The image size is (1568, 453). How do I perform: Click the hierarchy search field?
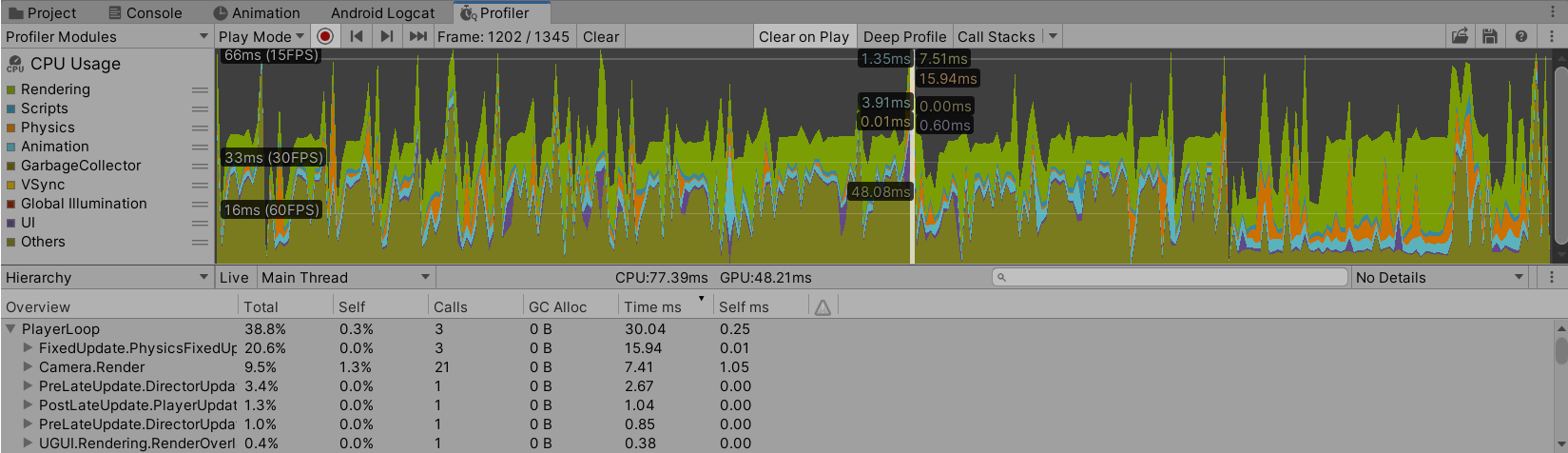(1170, 277)
